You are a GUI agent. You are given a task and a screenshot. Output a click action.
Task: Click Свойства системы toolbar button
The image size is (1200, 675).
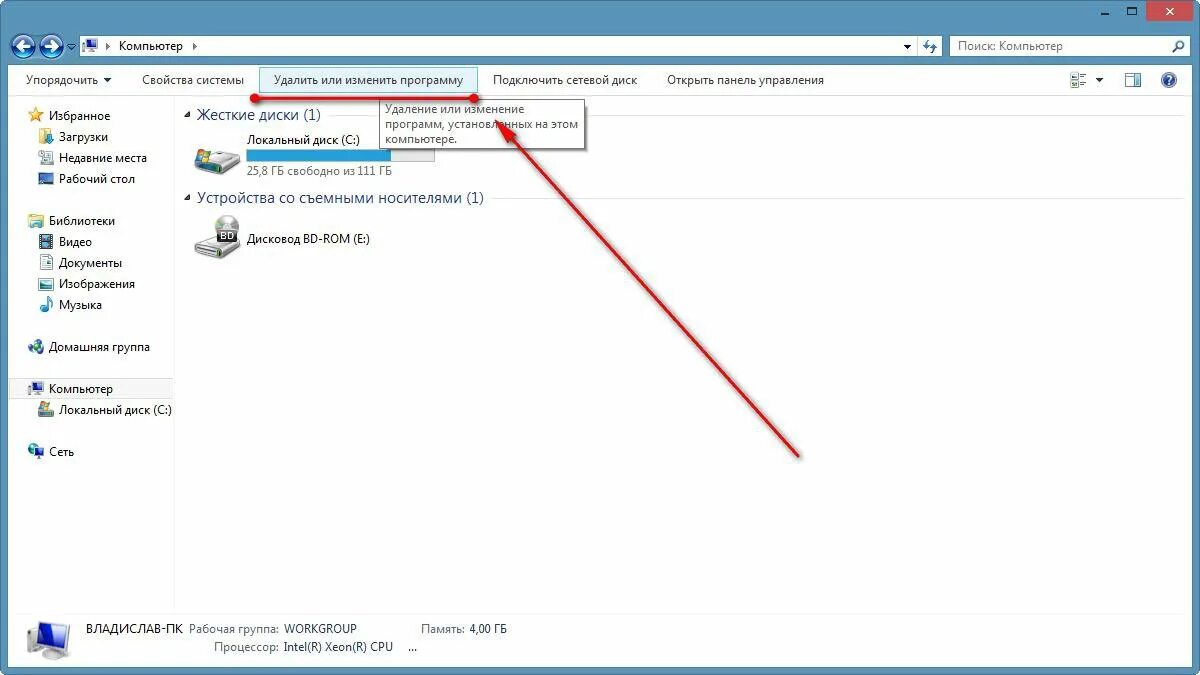point(193,80)
